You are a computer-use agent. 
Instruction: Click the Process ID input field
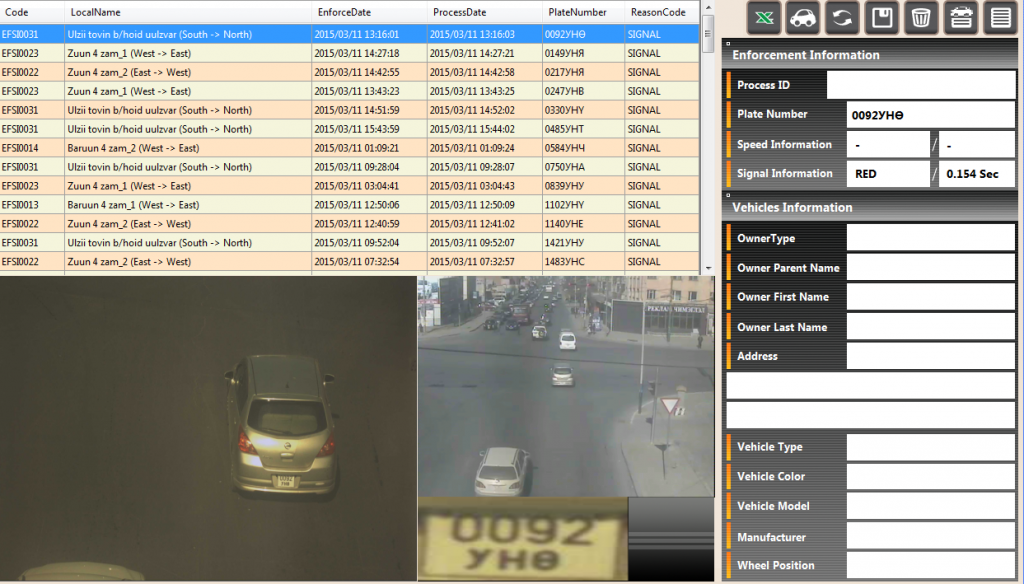point(920,85)
